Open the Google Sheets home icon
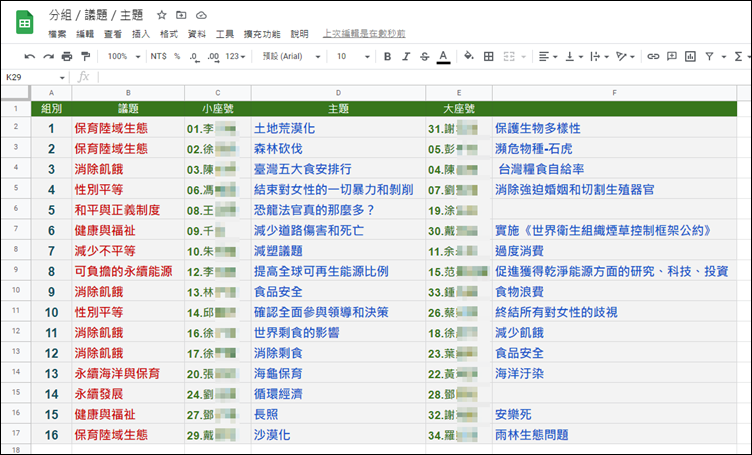Screen dimensions: 752x455 tap(24, 23)
